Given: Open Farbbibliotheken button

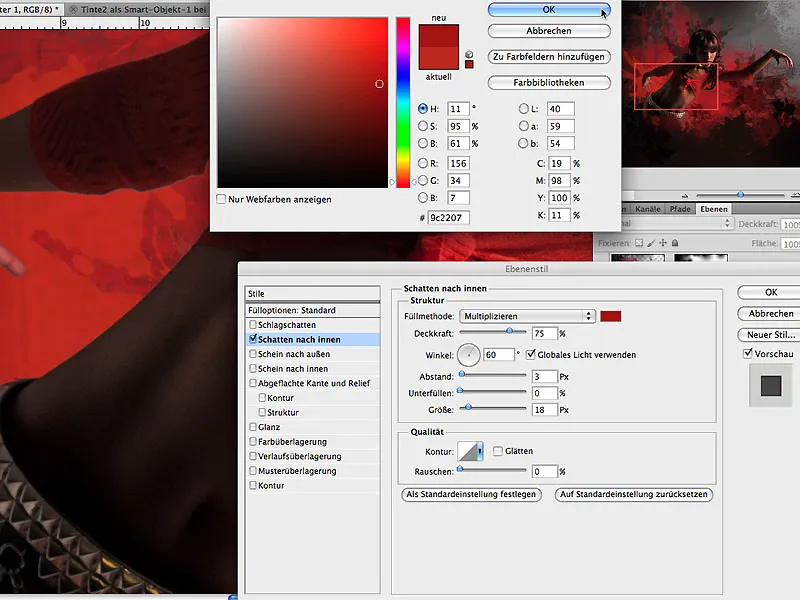Looking at the screenshot, I should coord(549,83).
